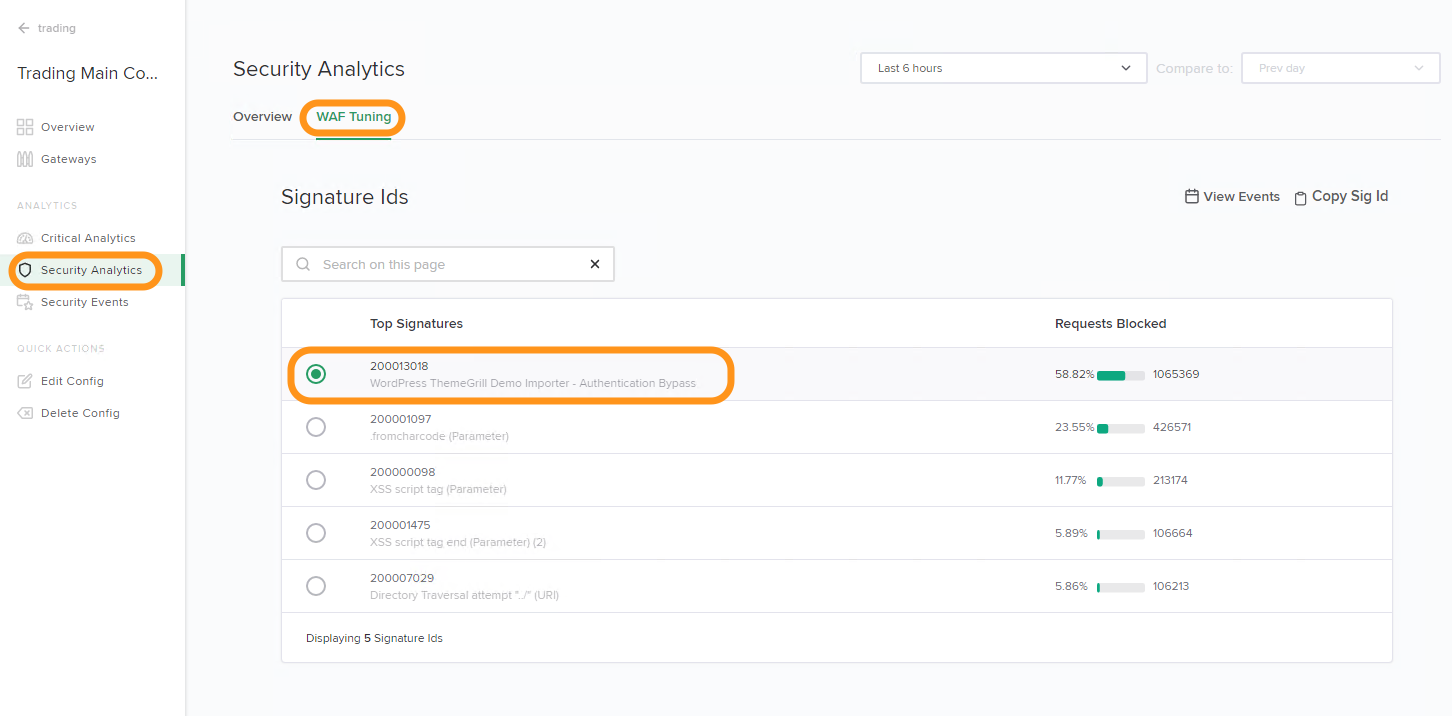Viewport: 1452px width, 716px height.
Task: Select radio for signature 200001475
Action: [316, 533]
